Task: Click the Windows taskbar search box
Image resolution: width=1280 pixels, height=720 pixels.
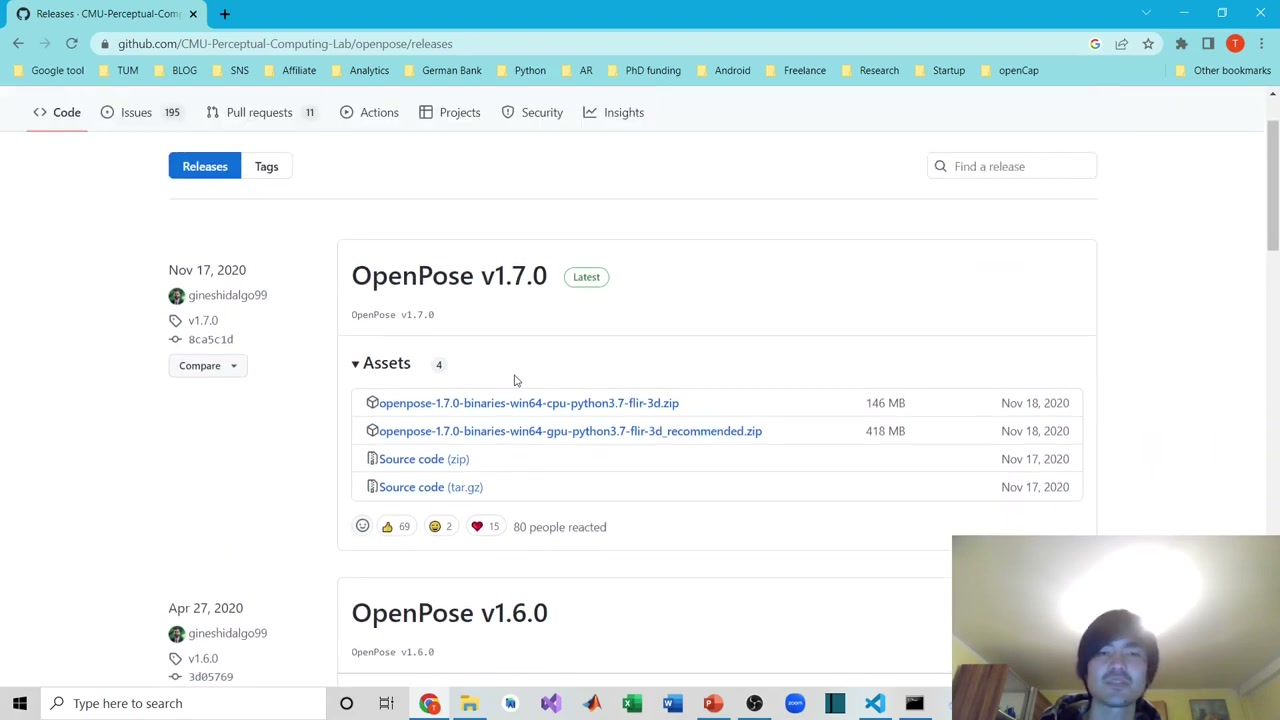Action: click(x=185, y=703)
